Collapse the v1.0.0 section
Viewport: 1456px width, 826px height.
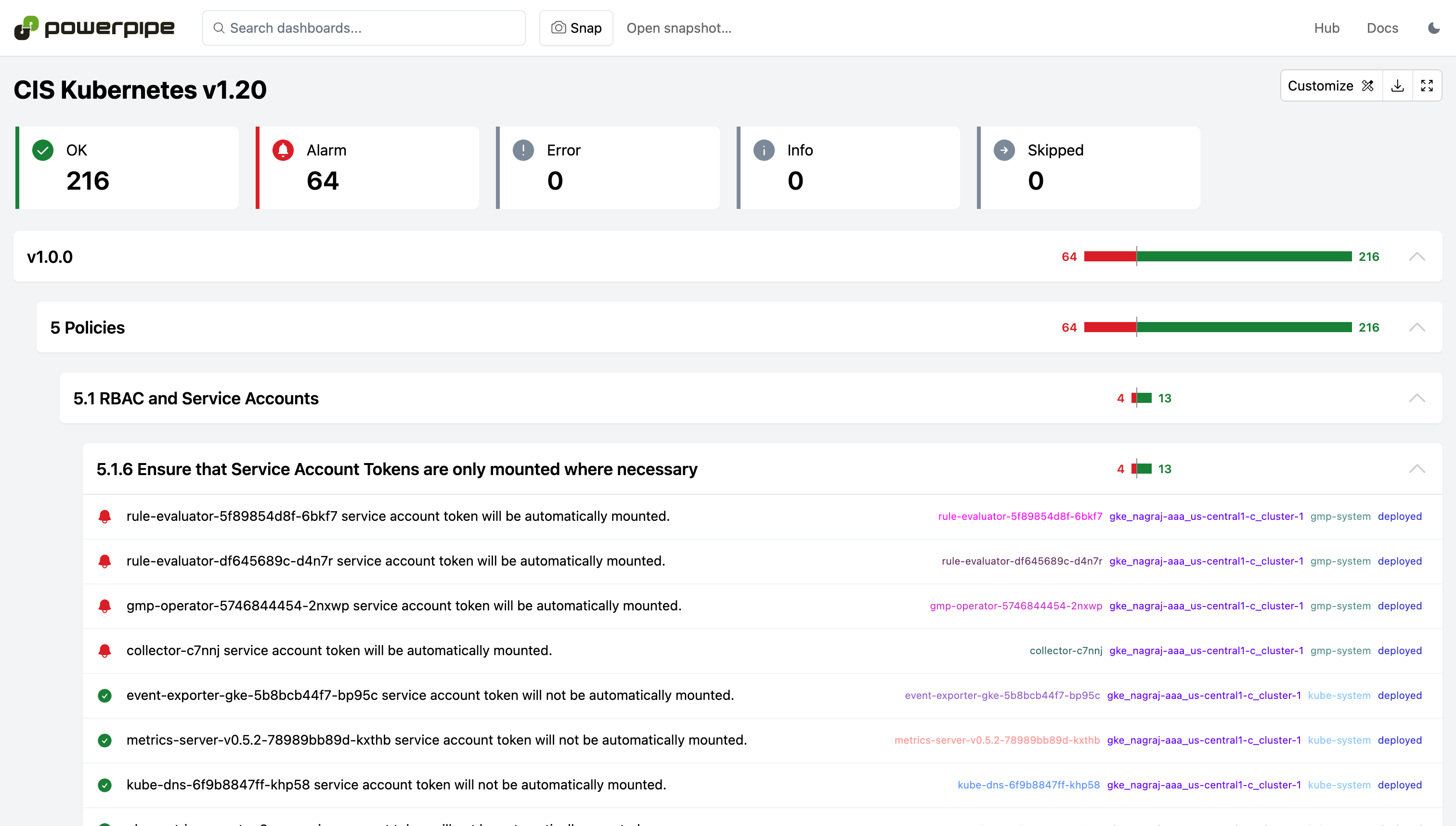tap(1417, 257)
